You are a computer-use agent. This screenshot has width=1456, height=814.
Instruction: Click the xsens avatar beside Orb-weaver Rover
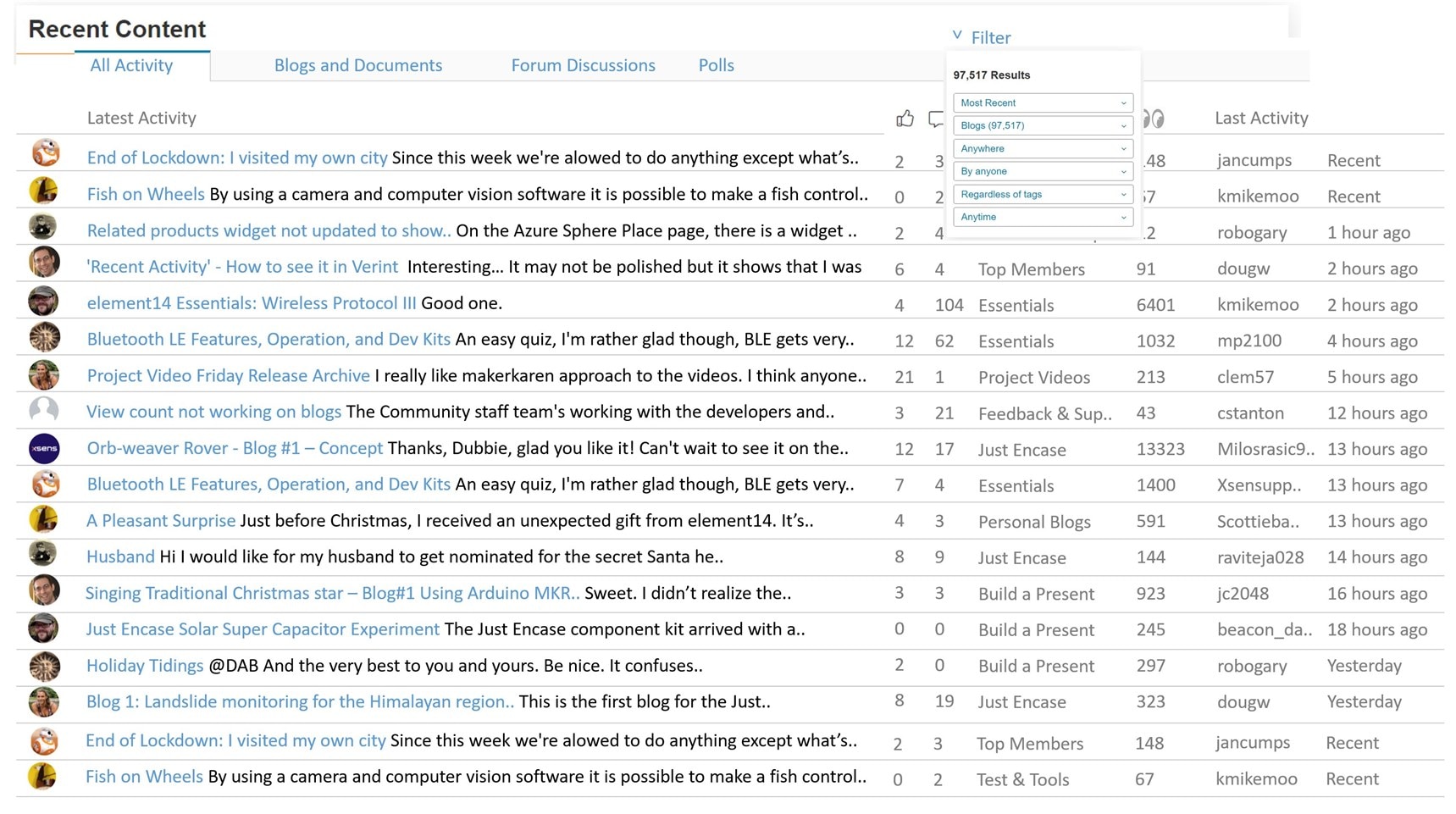tap(44, 448)
